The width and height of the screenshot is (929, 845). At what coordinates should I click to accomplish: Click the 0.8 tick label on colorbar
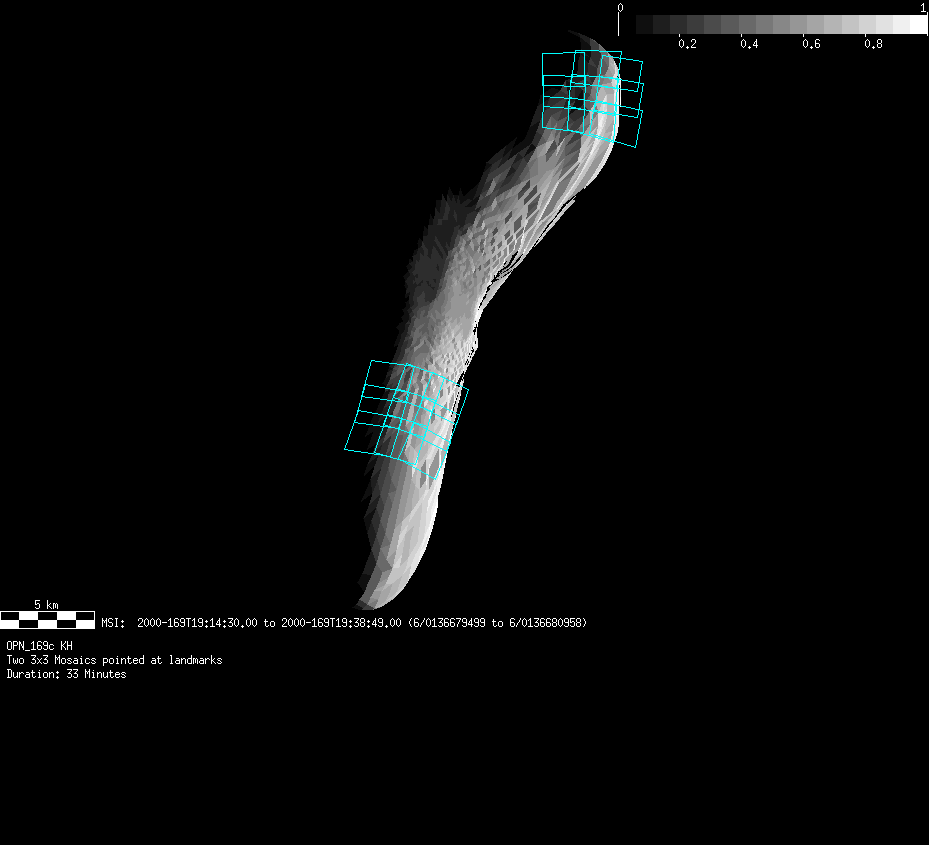tap(873, 44)
